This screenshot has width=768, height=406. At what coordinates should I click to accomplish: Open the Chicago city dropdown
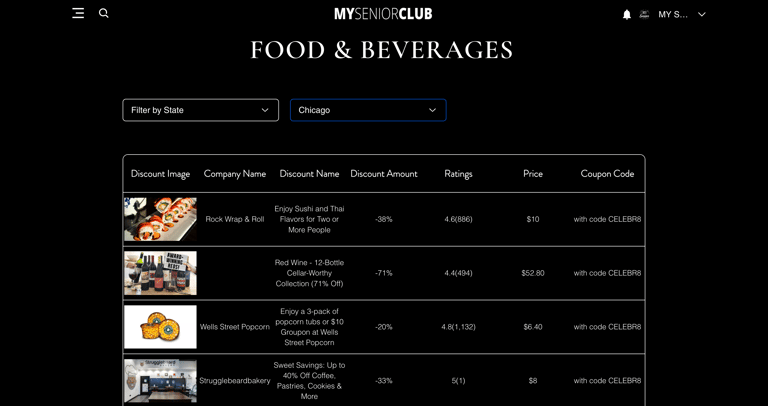coord(368,110)
